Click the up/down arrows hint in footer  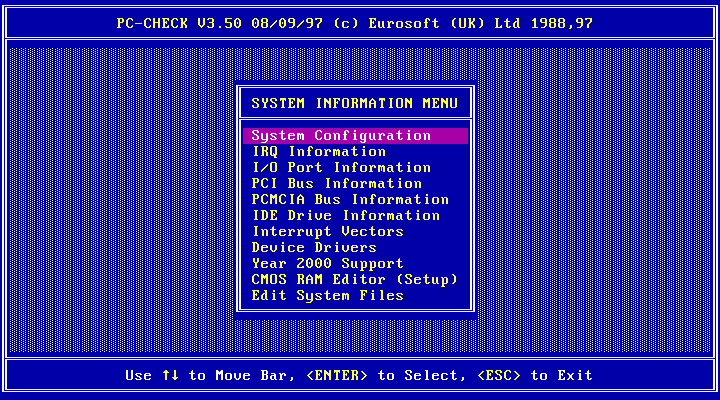pos(170,376)
